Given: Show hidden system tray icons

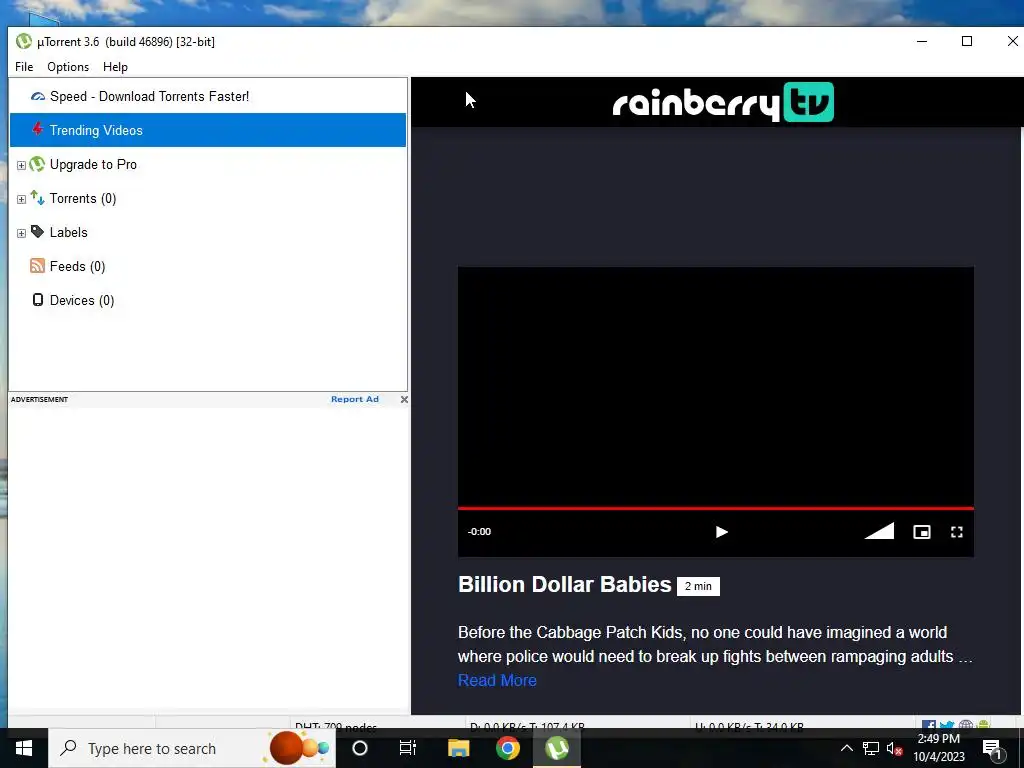Looking at the screenshot, I should [x=846, y=748].
